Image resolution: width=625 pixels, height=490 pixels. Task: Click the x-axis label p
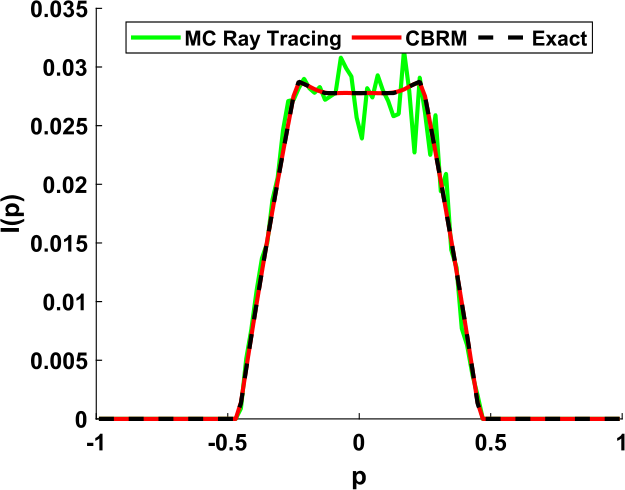tap(359, 478)
